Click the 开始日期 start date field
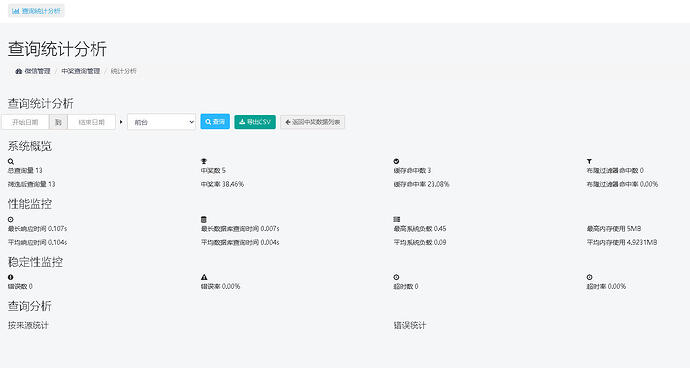 (x=25, y=122)
